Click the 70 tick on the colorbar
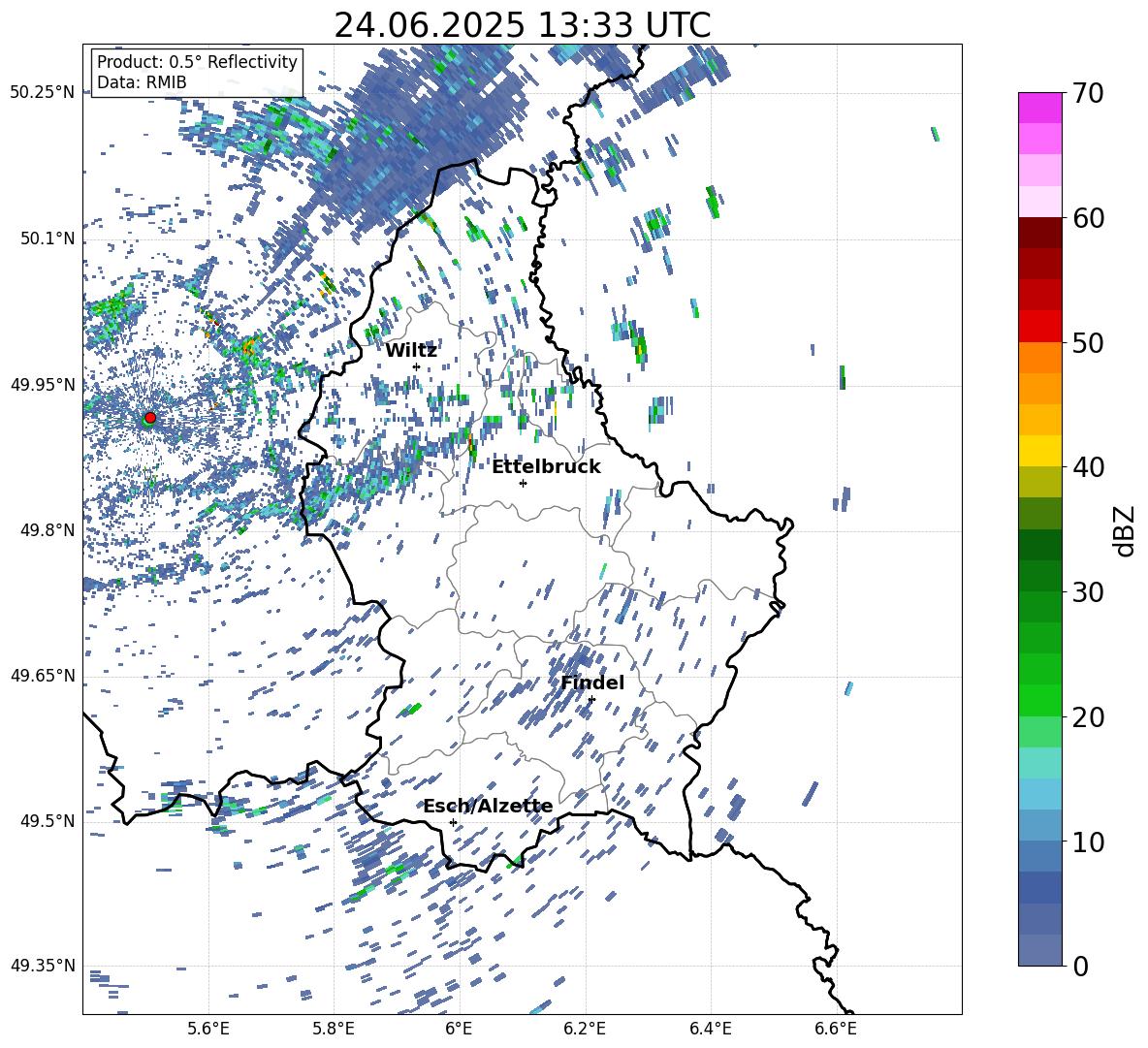Image resolution: width=1148 pixels, height=1048 pixels. pyautogui.click(x=1088, y=93)
